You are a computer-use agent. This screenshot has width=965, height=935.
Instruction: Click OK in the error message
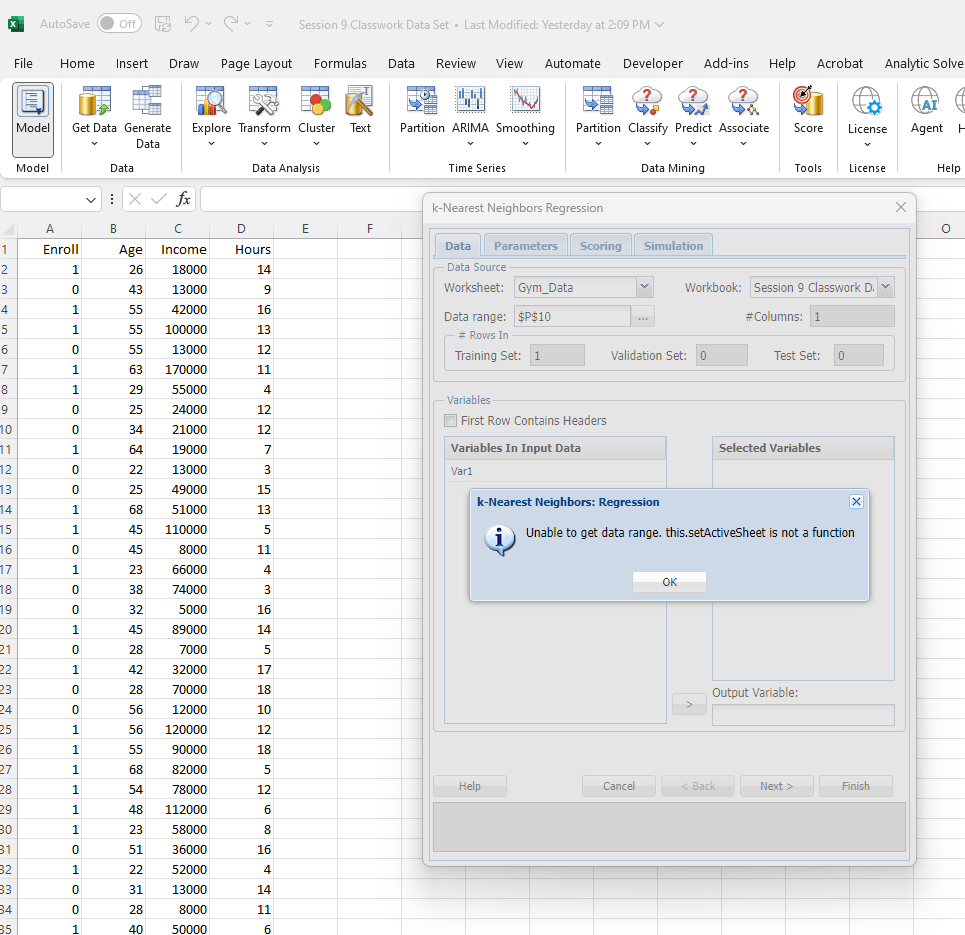click(669, 582)
